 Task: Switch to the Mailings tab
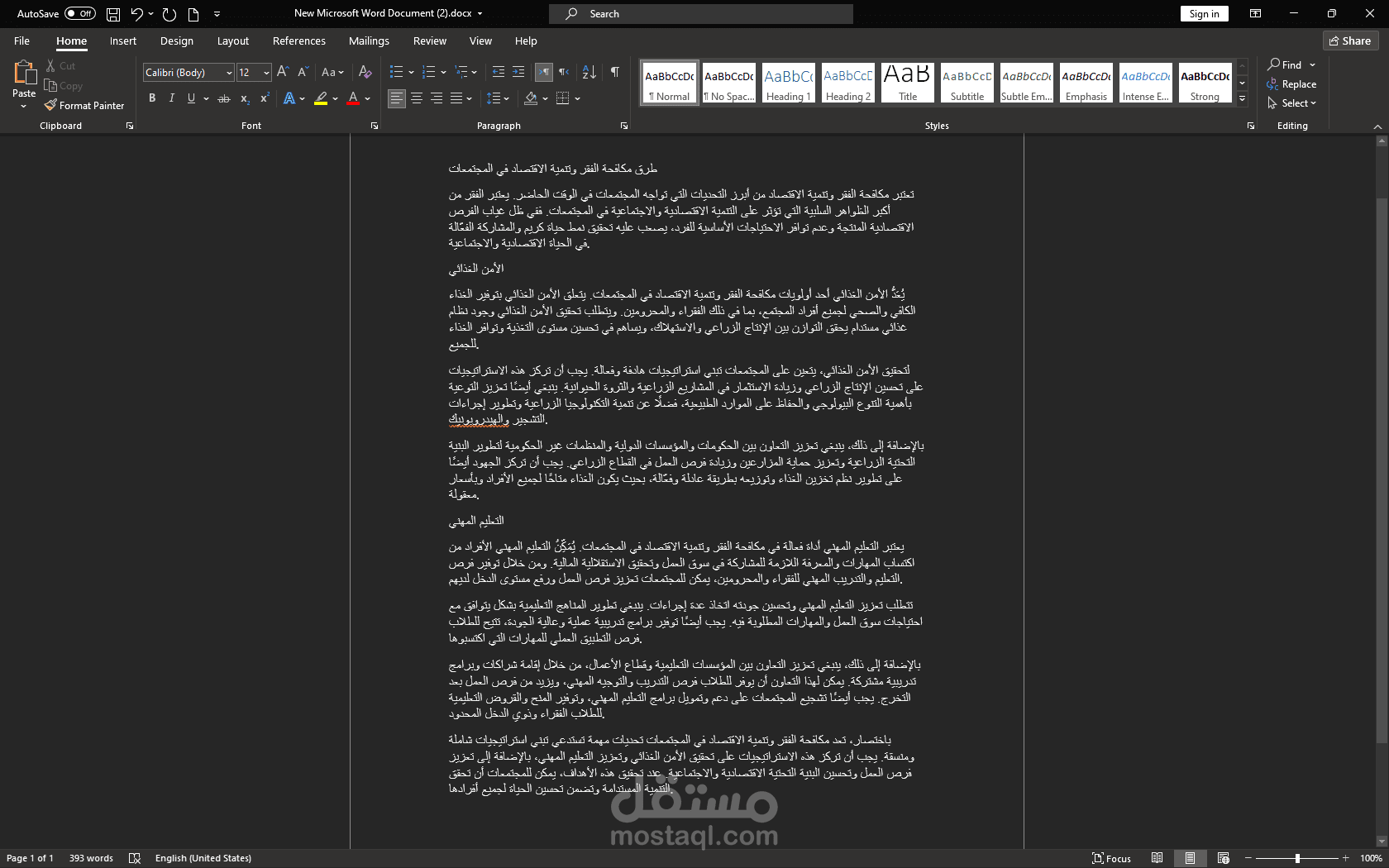(x=369, y=41)
